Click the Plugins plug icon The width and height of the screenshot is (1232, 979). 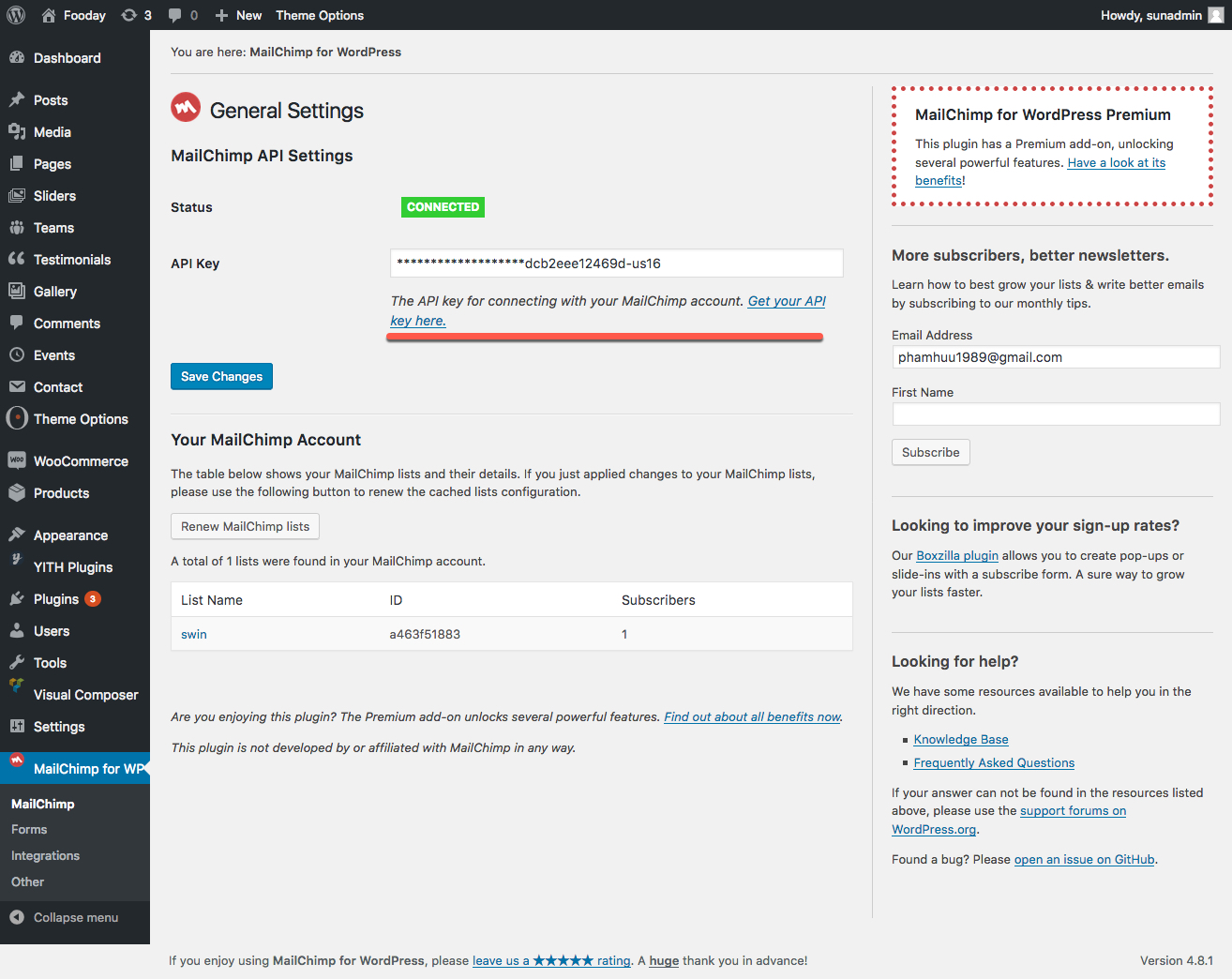[x=17, y=598]
